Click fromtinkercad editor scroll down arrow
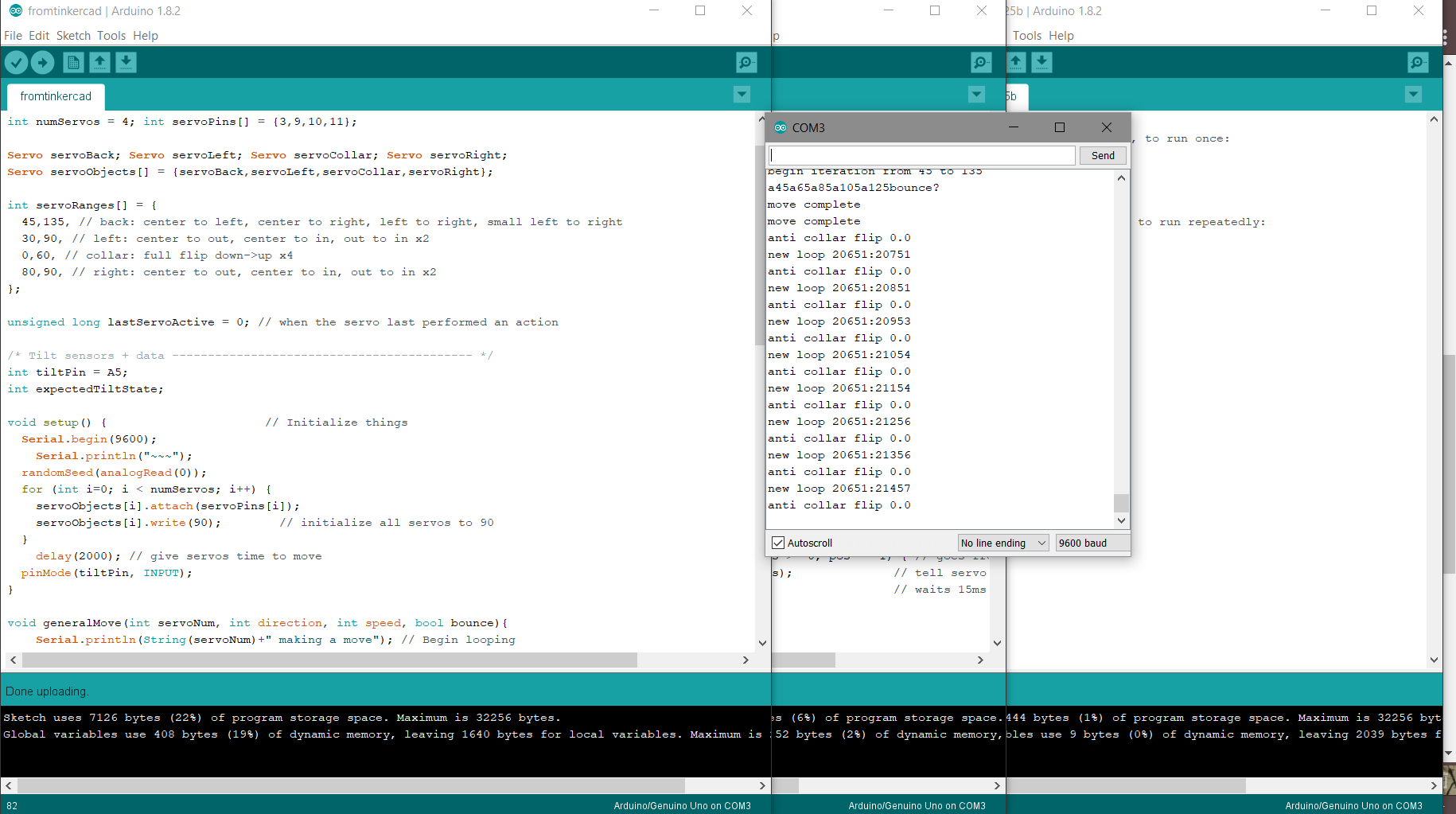1456x814 pixels. pyautogui.click(x=762, y=643)
